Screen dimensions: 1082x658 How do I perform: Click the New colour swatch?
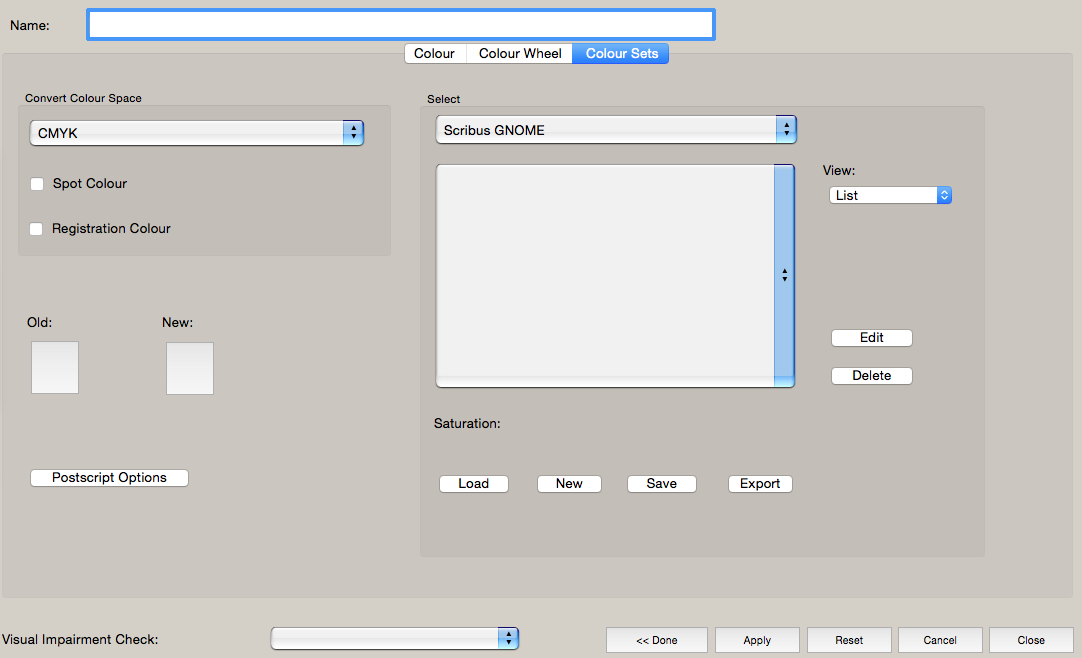pos(190,368)
